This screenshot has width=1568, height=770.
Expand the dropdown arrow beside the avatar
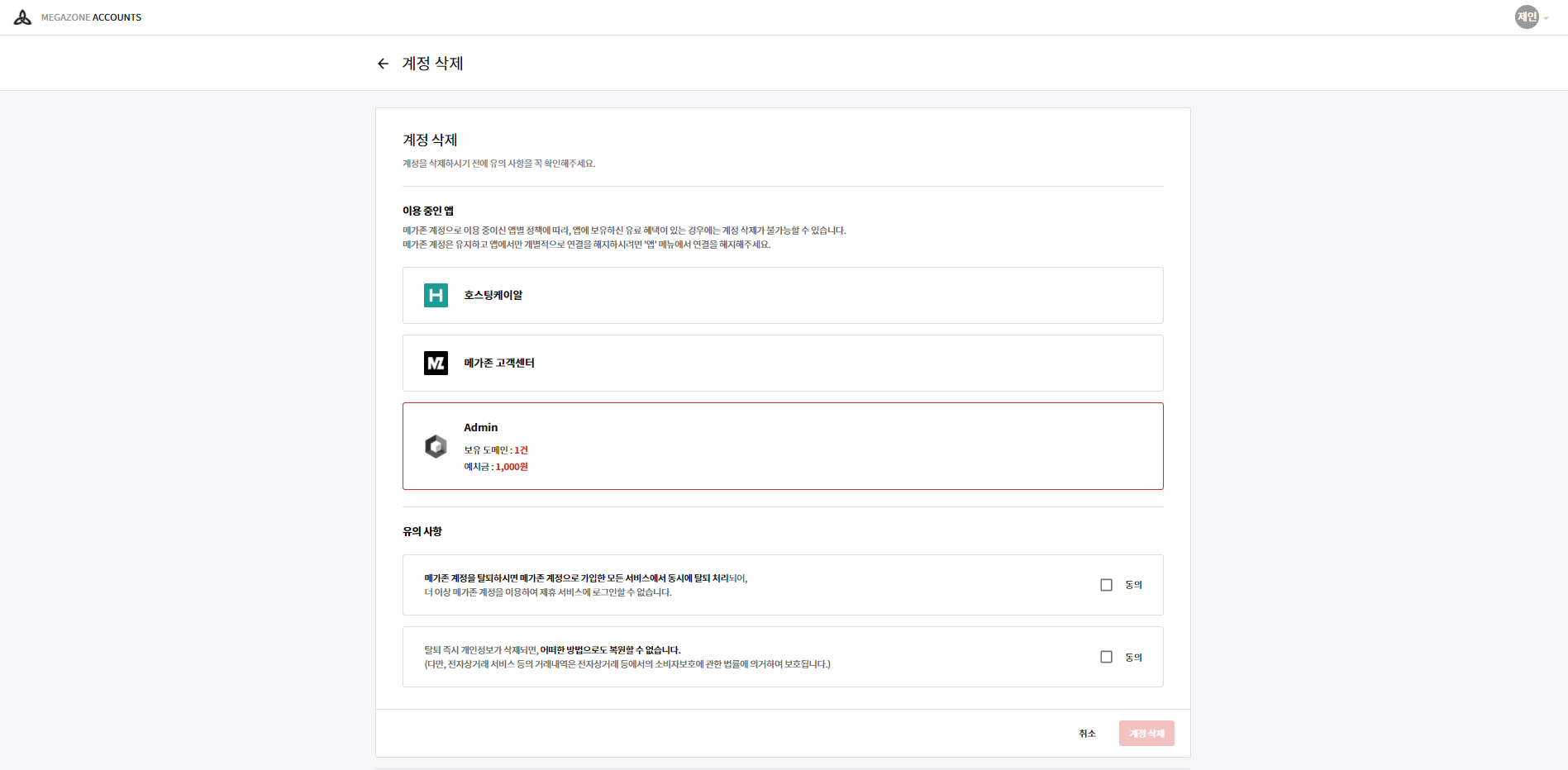(x=1547, y=18)
